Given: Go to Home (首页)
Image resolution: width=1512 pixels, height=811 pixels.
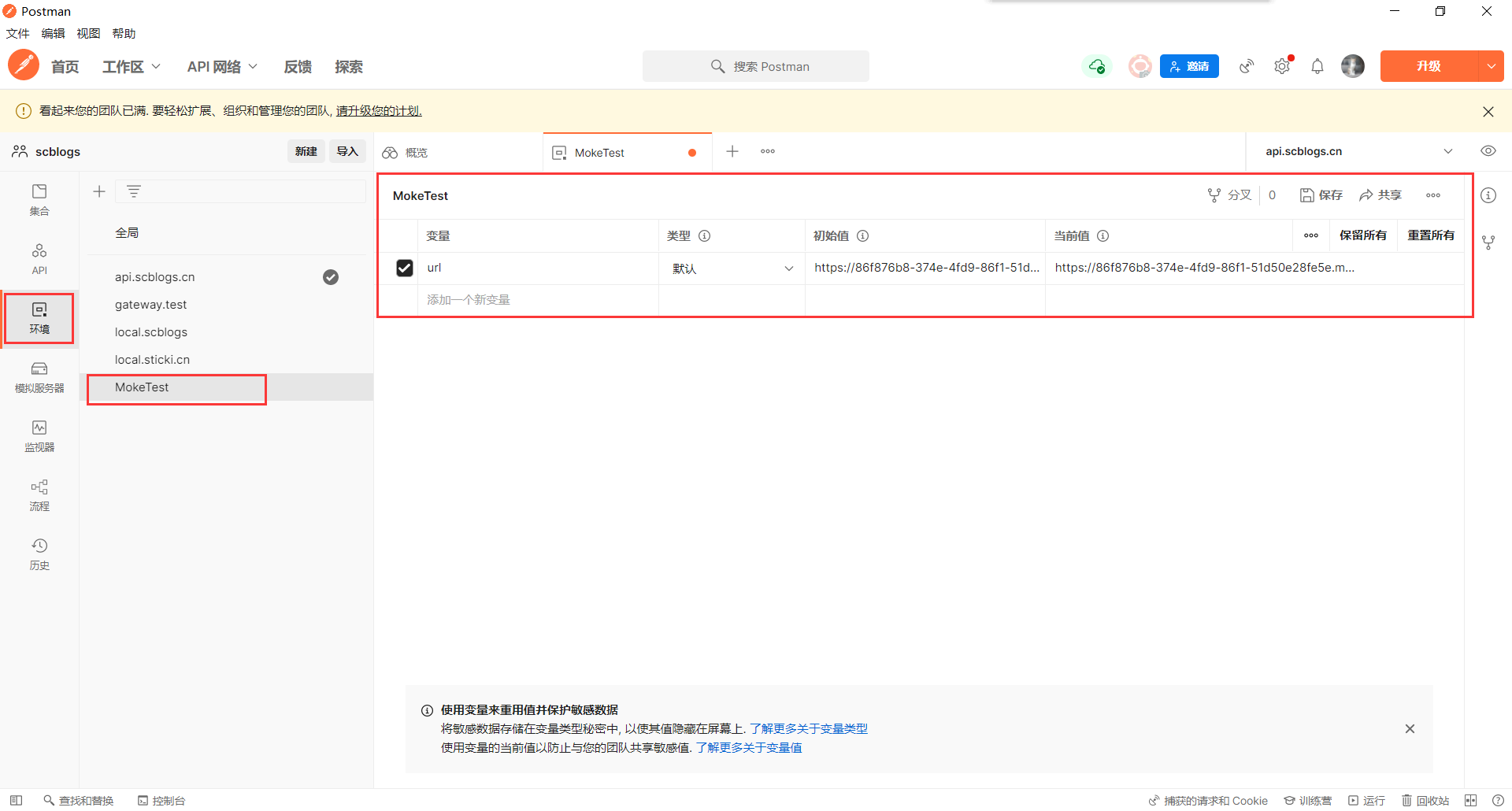Looking at the screenshot, I should (65, 67).
